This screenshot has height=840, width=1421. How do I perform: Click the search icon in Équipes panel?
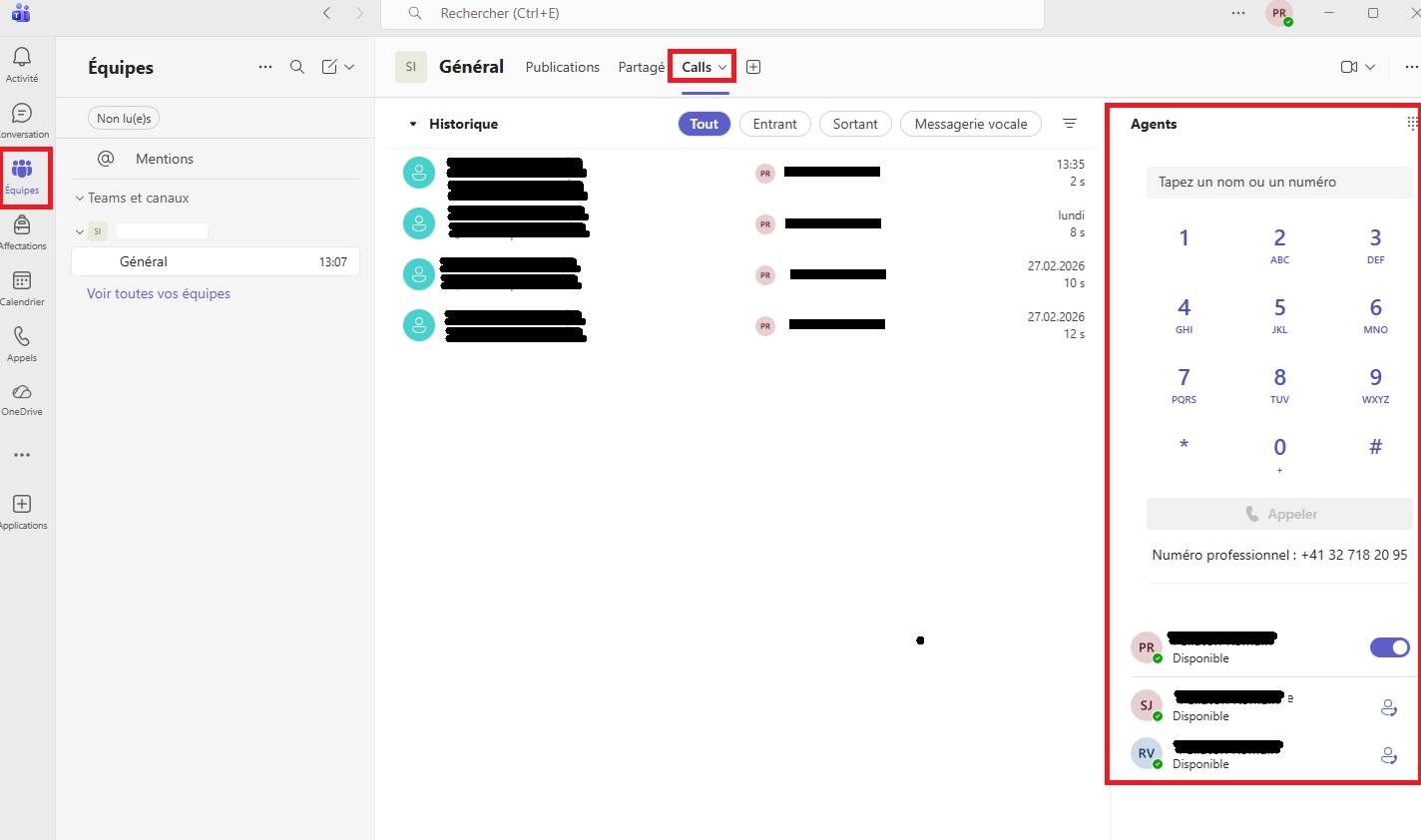point(297,67)
